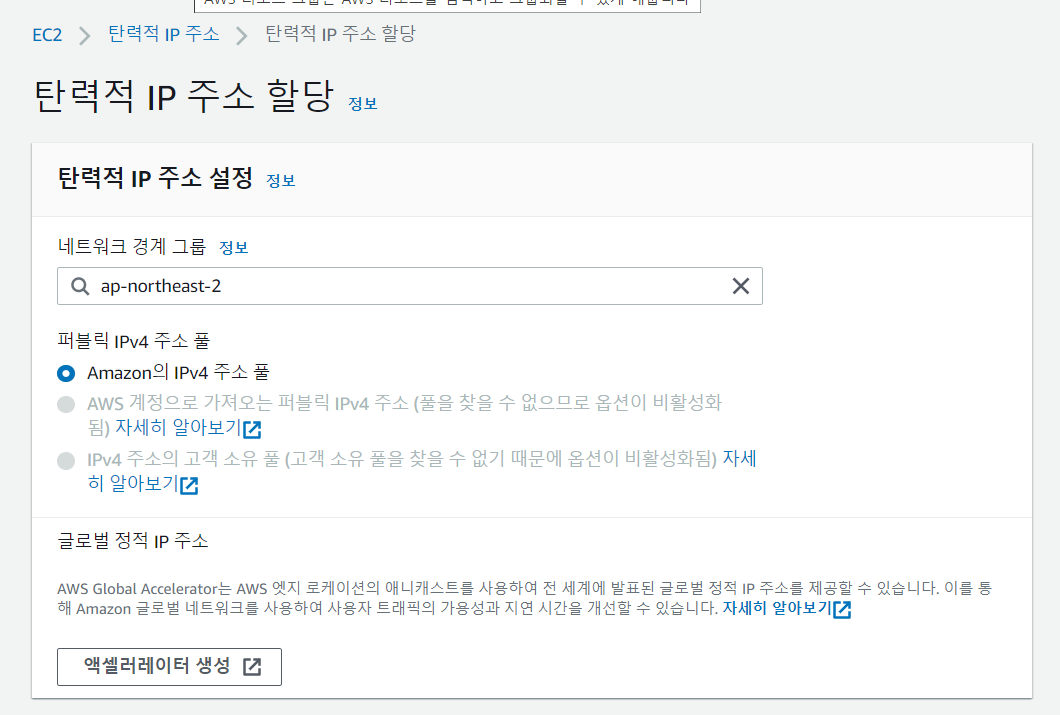Viewport: 1060px width, 715px height.
Task: Clear the ap-northeast-2 field with X icon
Action: [741, 286]
